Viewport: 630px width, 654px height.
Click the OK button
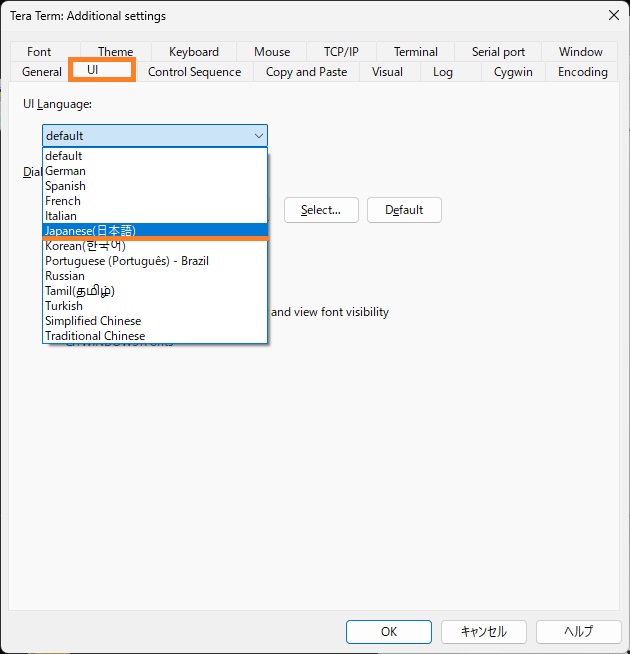(x=388, y=632)
